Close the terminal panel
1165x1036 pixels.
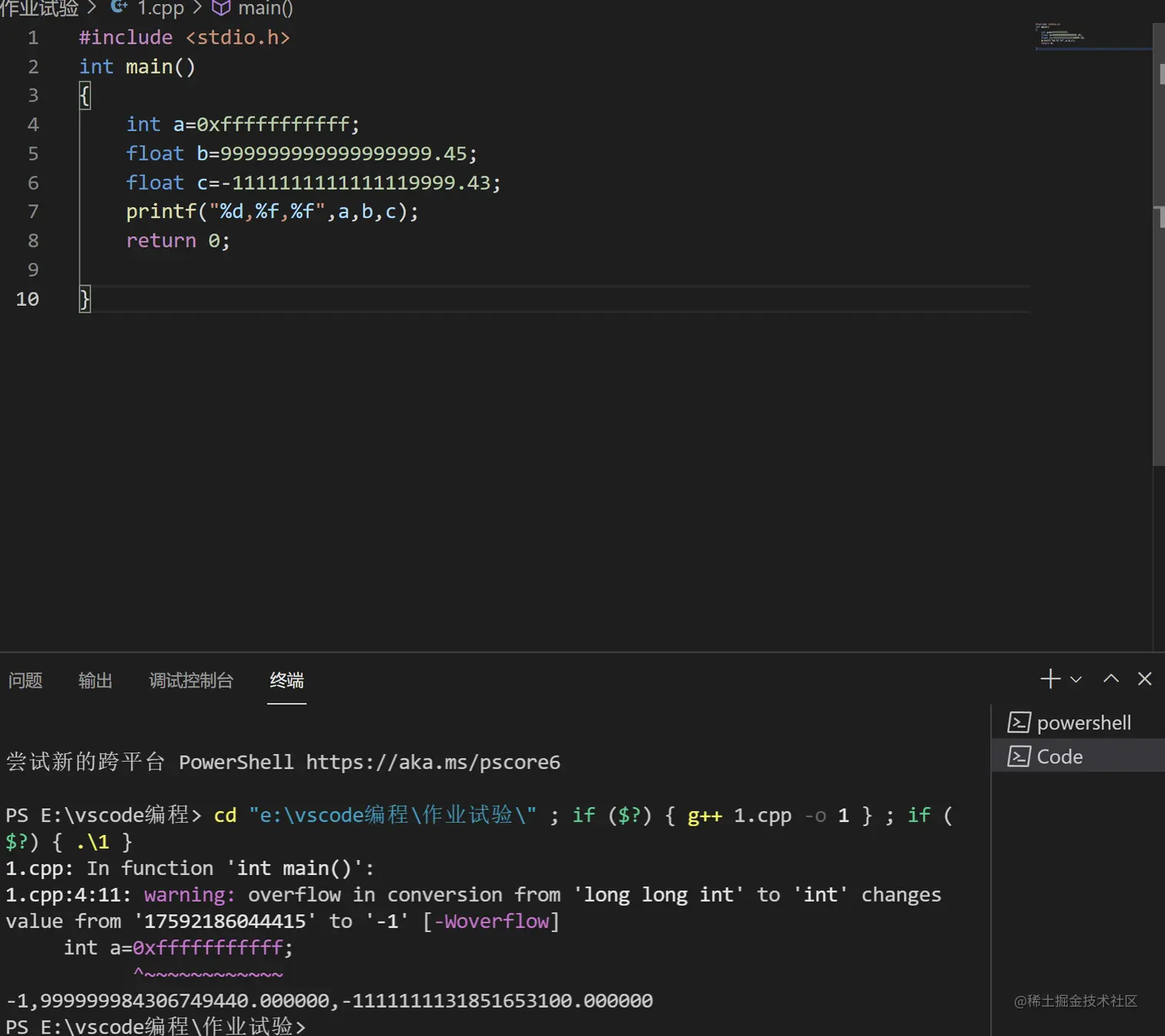point(1145,679)
